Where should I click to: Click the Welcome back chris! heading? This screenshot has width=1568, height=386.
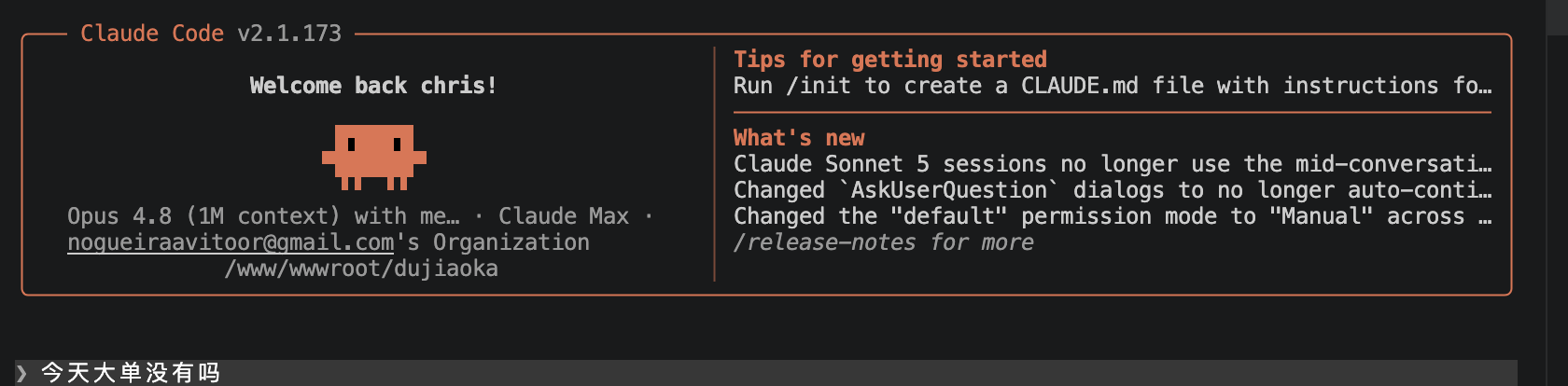pyautogui.click(x=373, y=86)
